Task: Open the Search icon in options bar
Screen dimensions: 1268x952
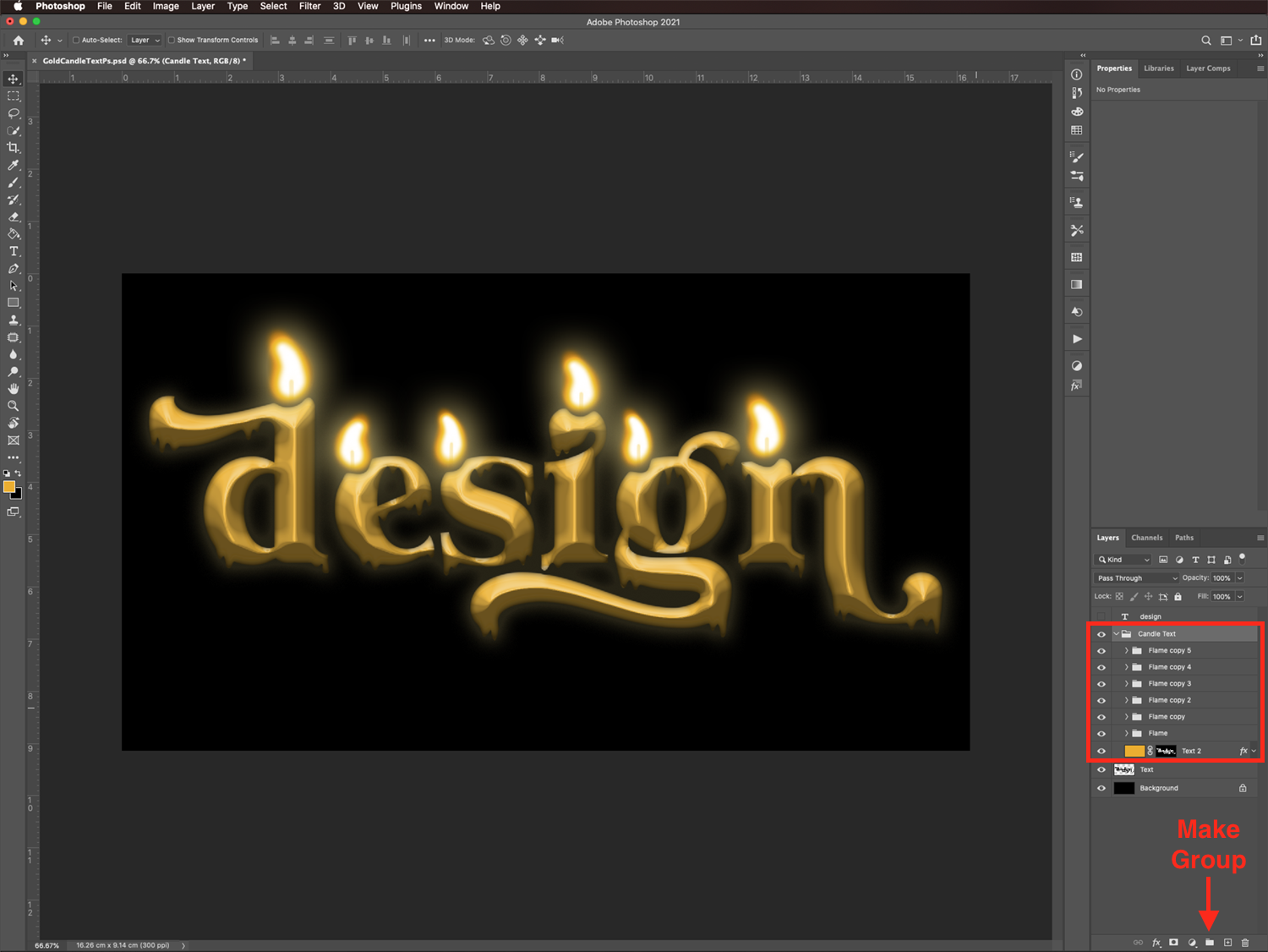Action: pos(1206,40)
